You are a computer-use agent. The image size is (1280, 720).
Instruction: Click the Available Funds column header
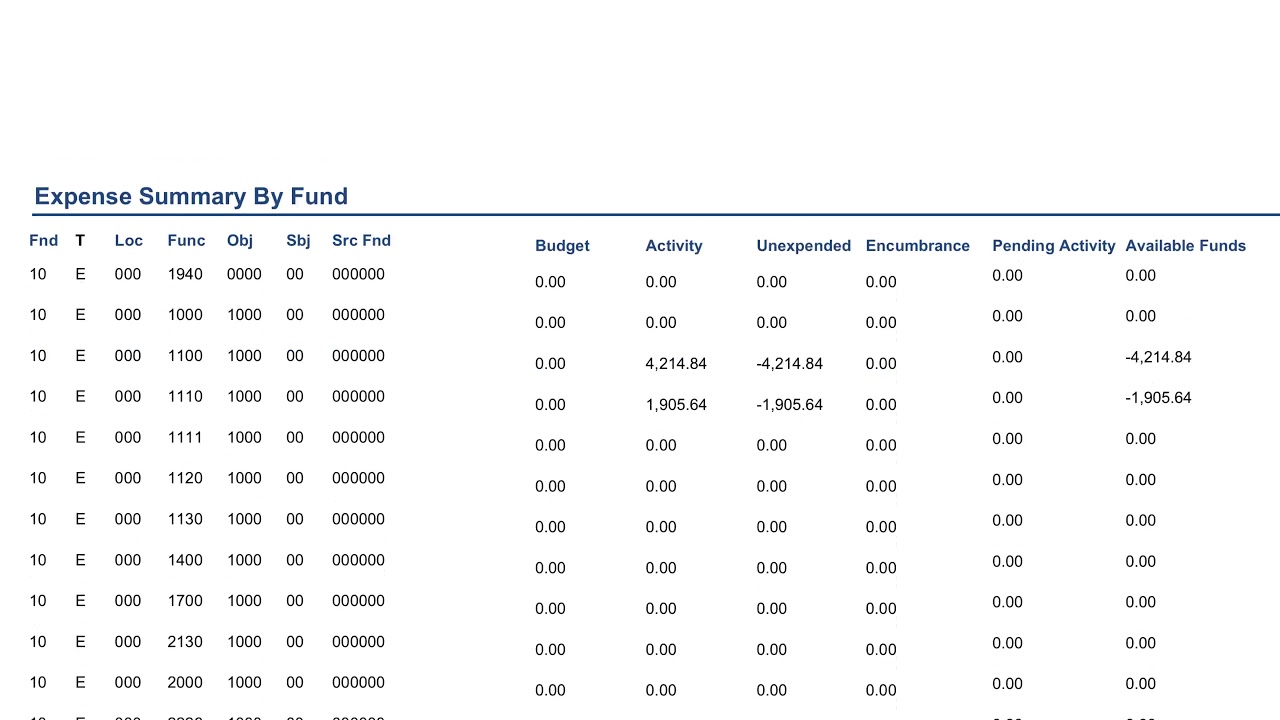pos(1185,245)
